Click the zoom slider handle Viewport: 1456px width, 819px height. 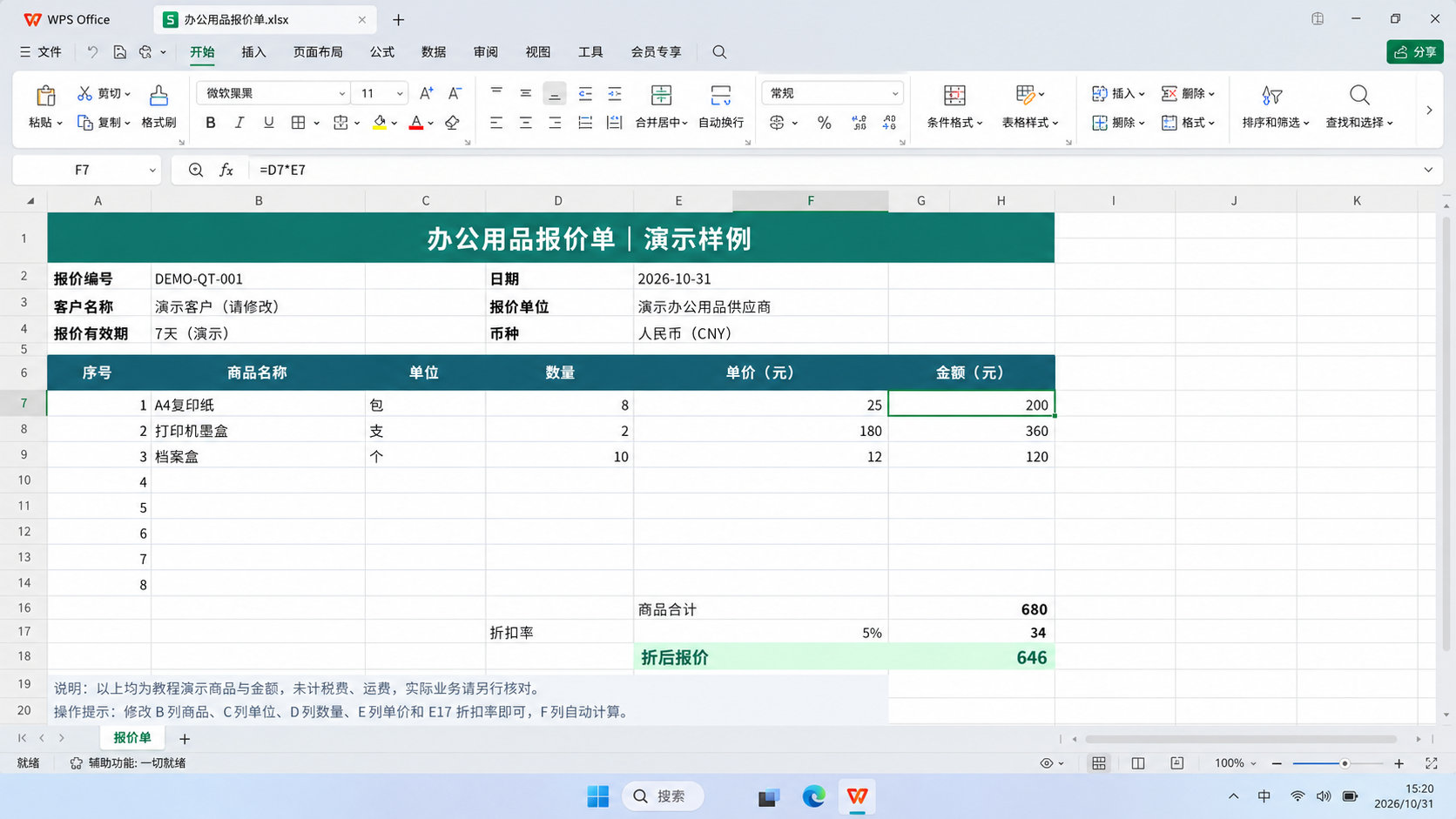pos(1345,763)
